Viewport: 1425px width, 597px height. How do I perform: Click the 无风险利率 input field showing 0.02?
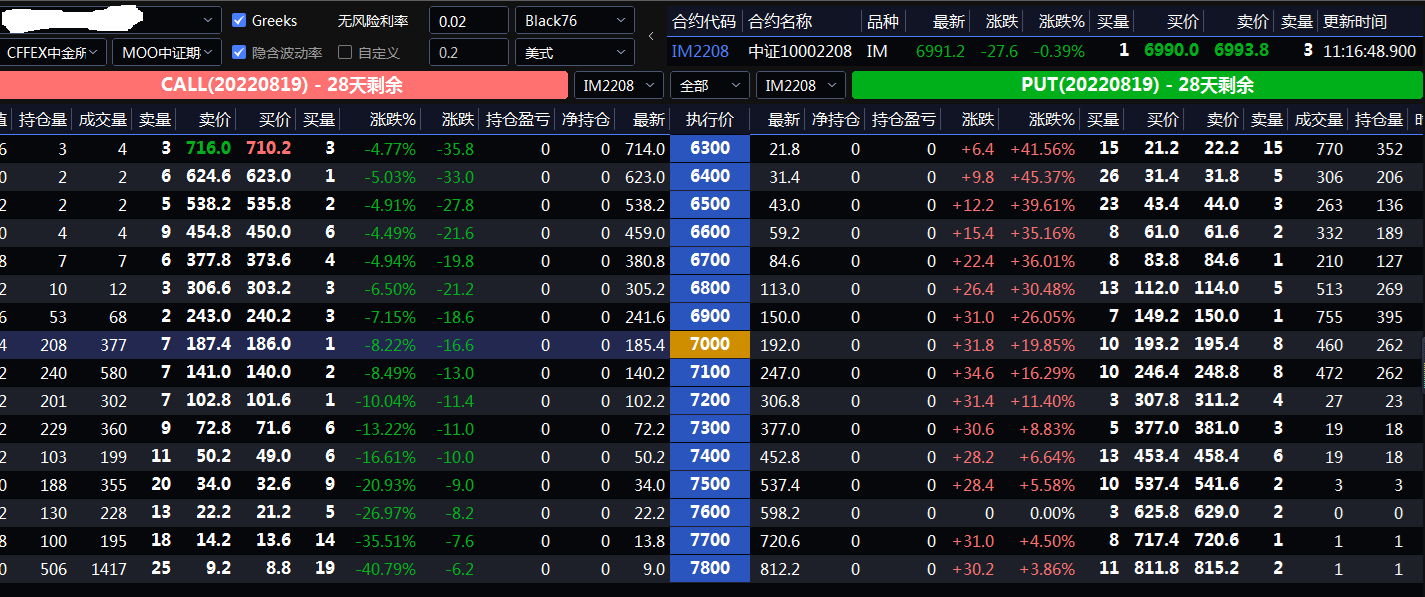click(468, 20)
